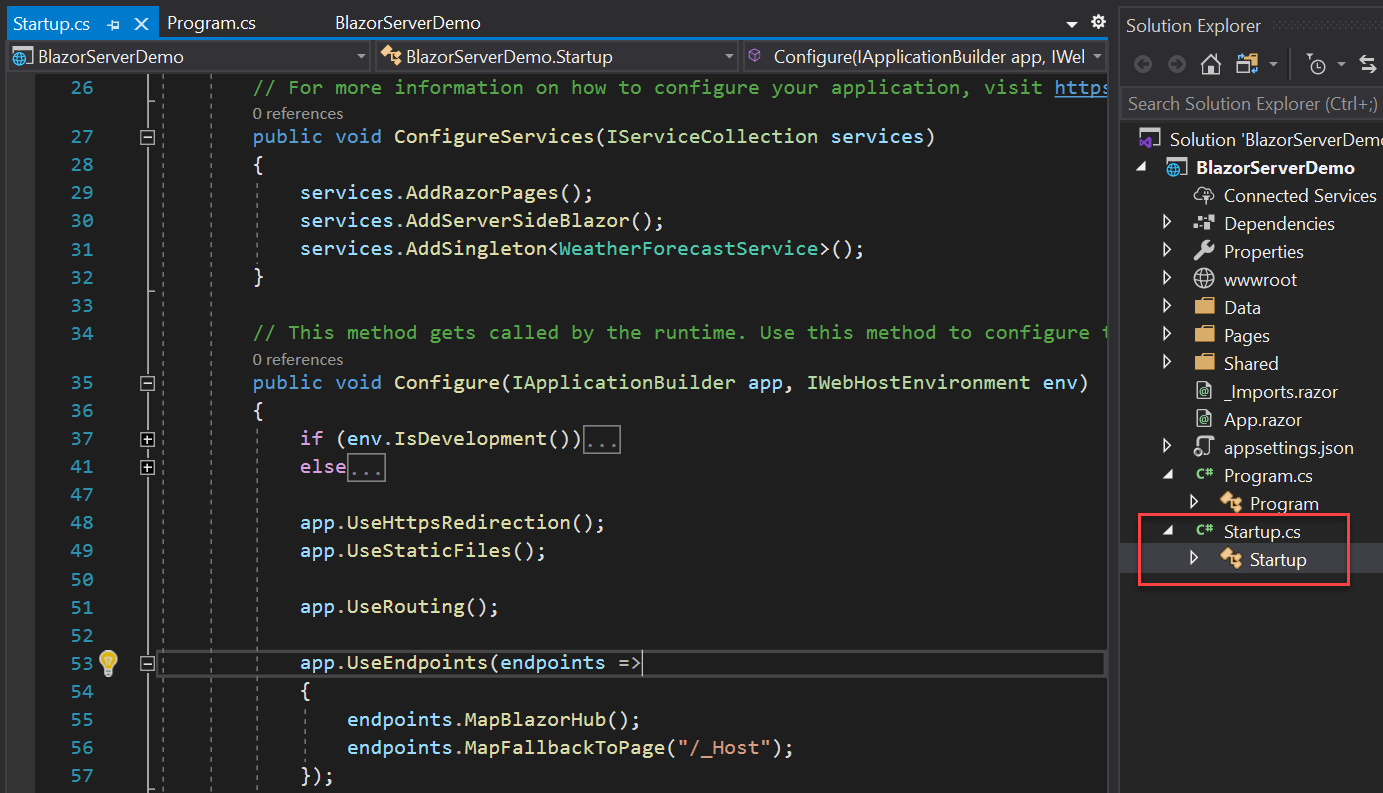
Task: Click the Search Solution Explorer box
Action: (x=1251, y=103)
